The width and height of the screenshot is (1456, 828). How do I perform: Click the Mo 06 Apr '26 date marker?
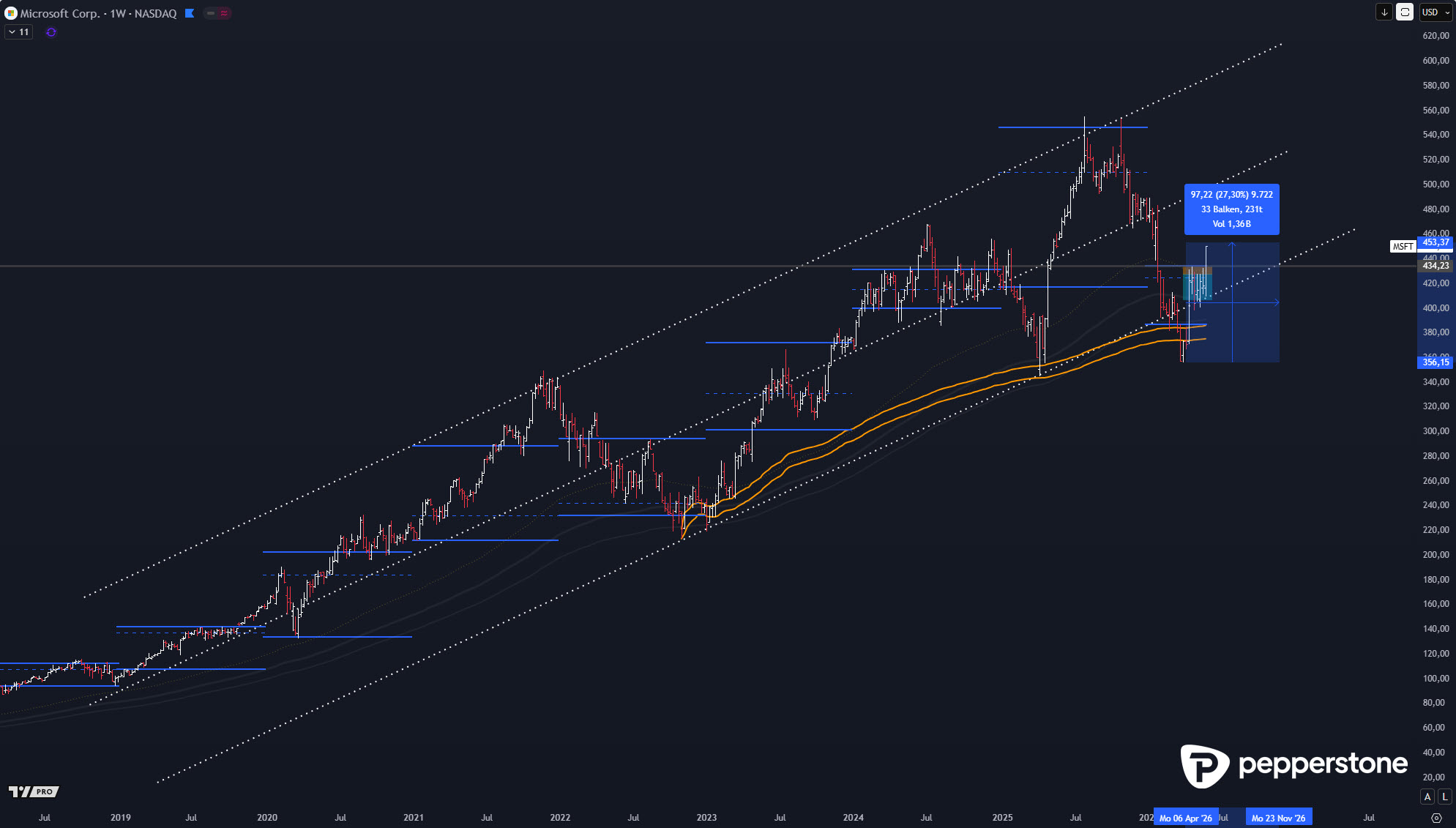[x=1186, y=818]
